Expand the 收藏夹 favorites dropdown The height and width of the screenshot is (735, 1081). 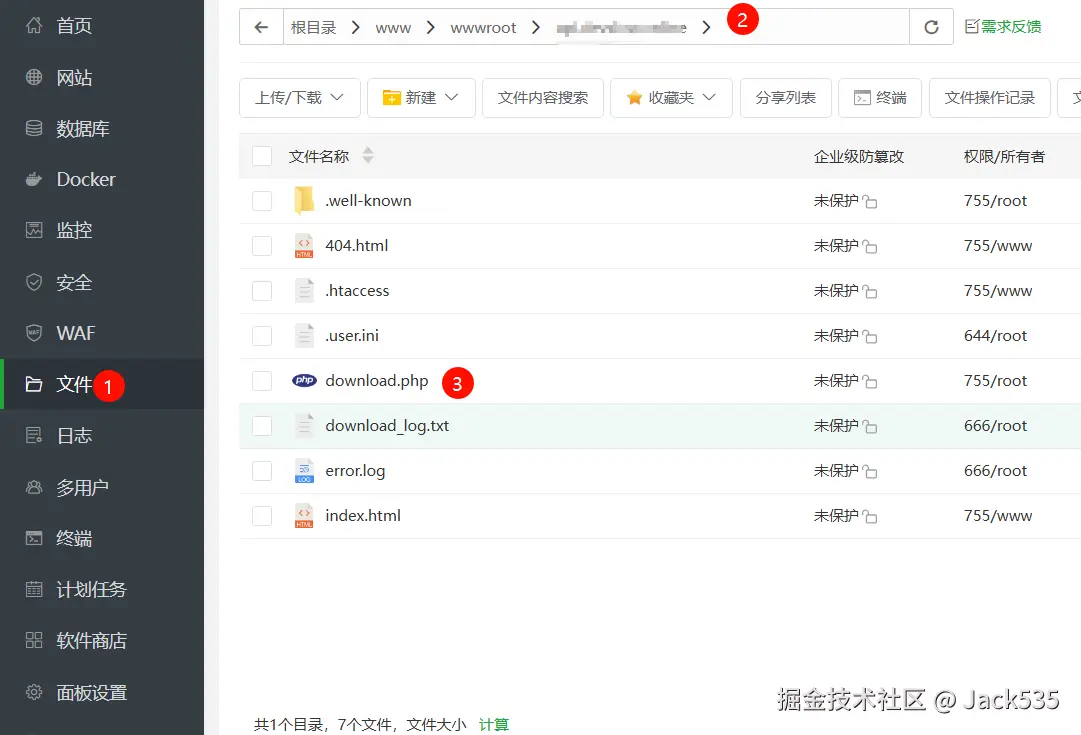click(x=671, y=98)
